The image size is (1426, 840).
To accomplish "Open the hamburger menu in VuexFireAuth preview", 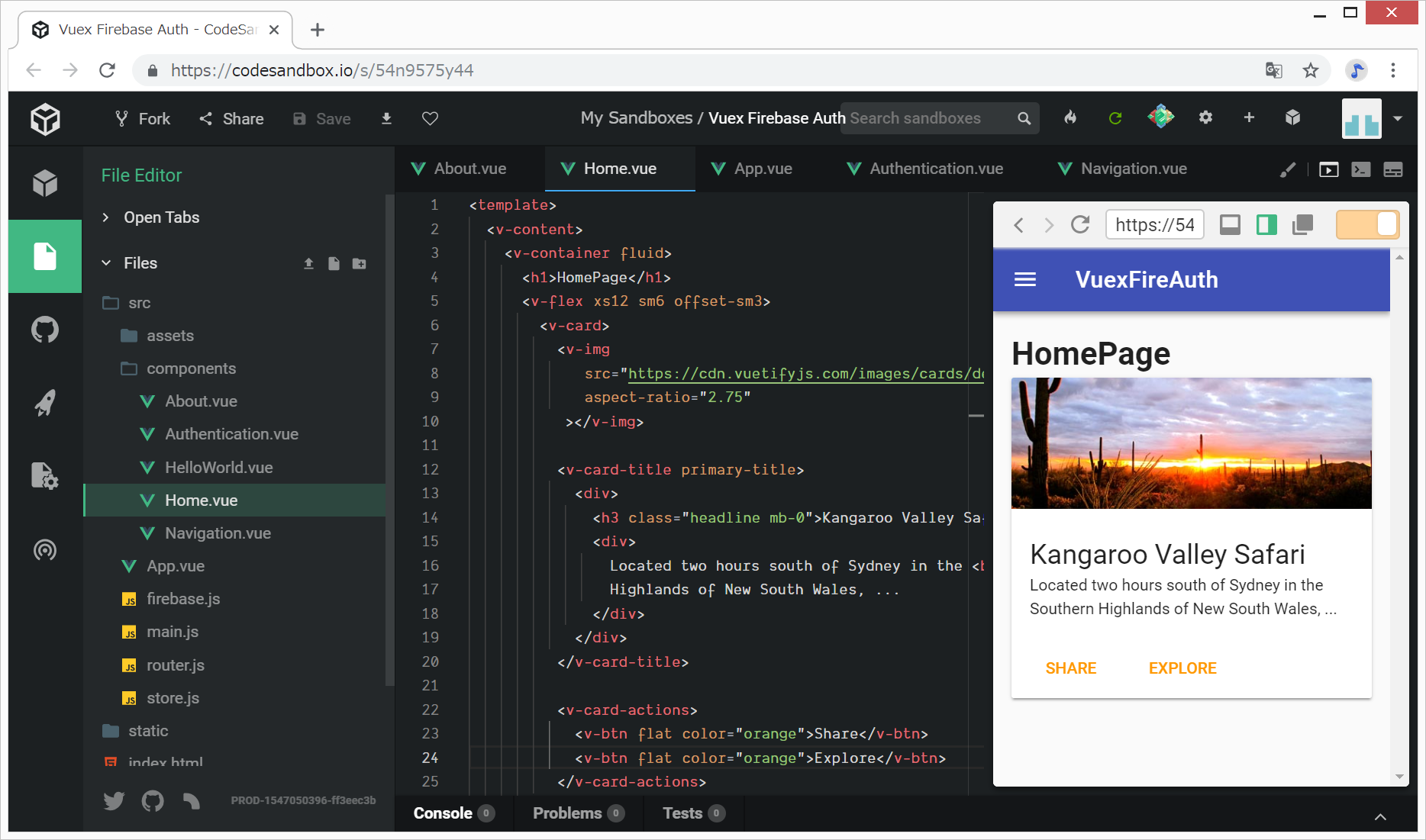I will click(x=1024, y=280).
